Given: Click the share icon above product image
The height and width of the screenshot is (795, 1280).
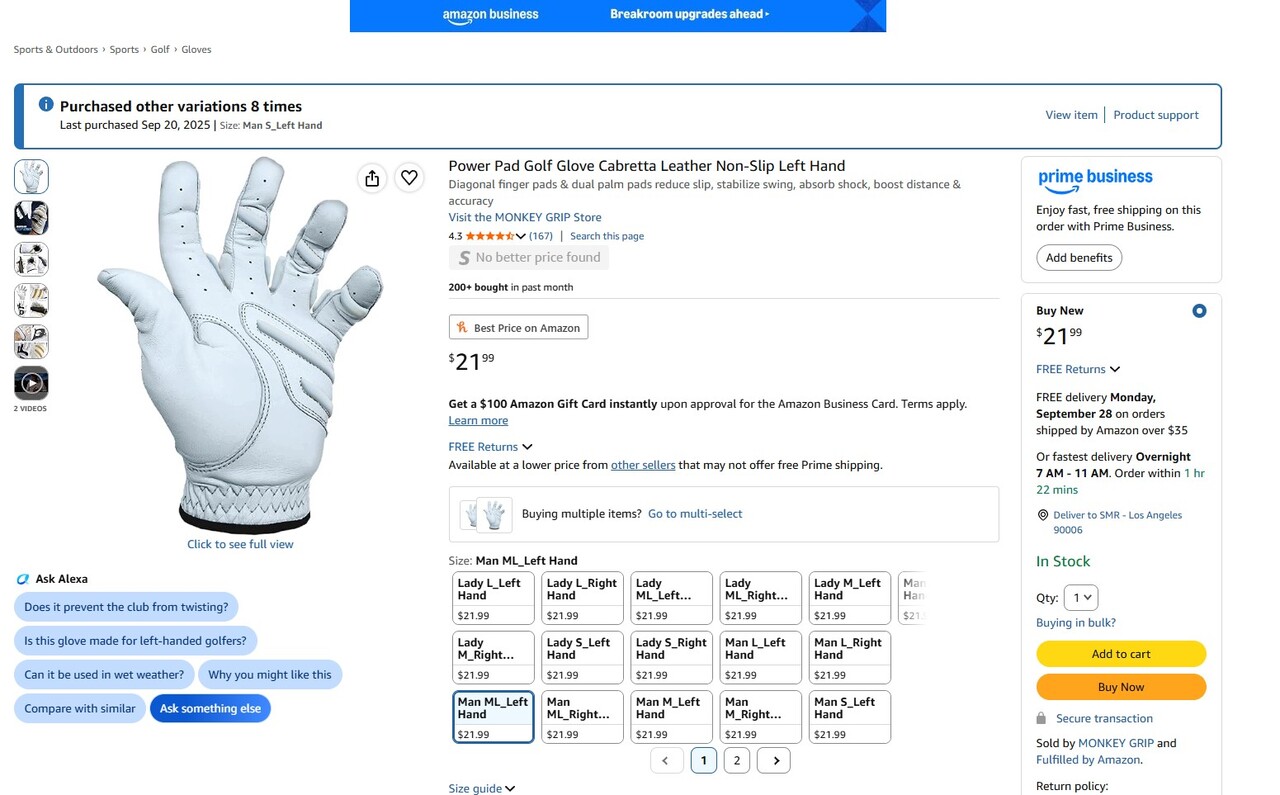Looking at the screenshot, I should click(x=372, y=178).
